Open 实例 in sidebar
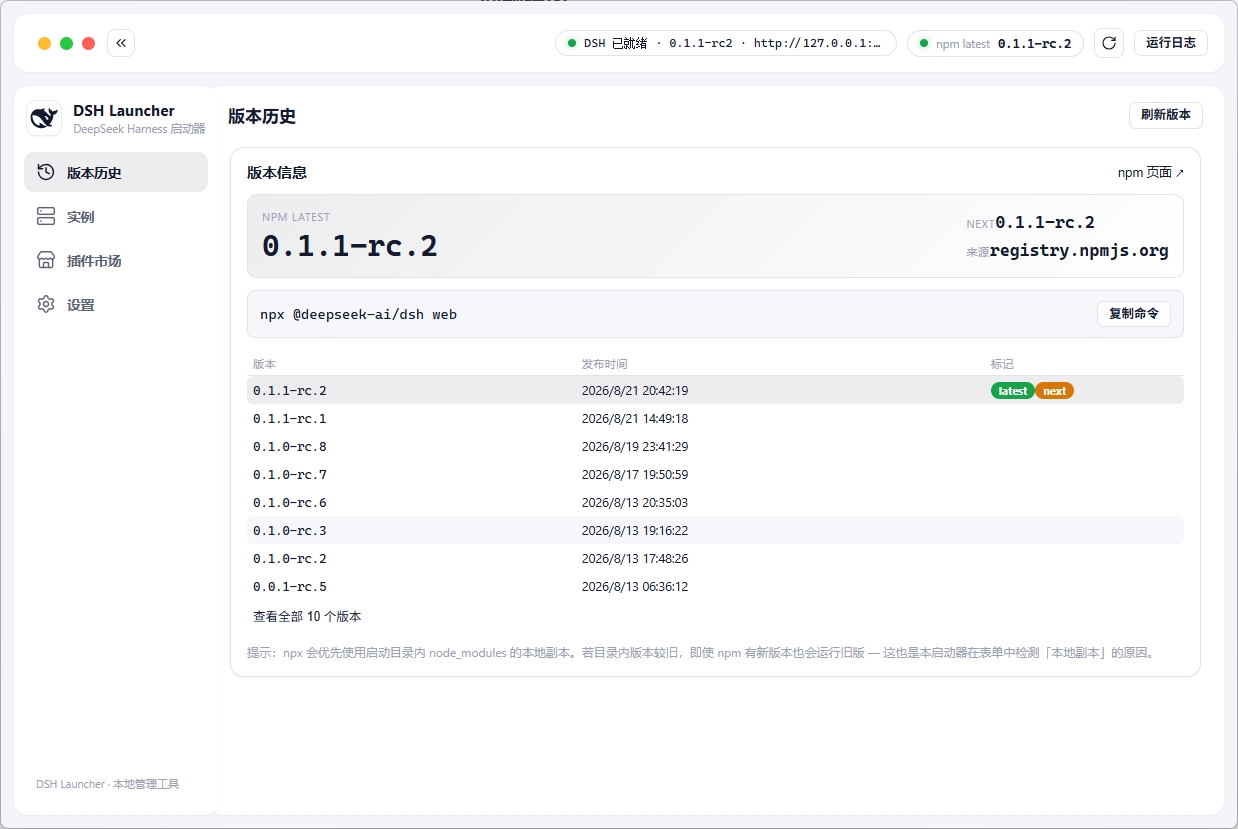The height and width of the screenshot is (829, 1238). (116, 216)
